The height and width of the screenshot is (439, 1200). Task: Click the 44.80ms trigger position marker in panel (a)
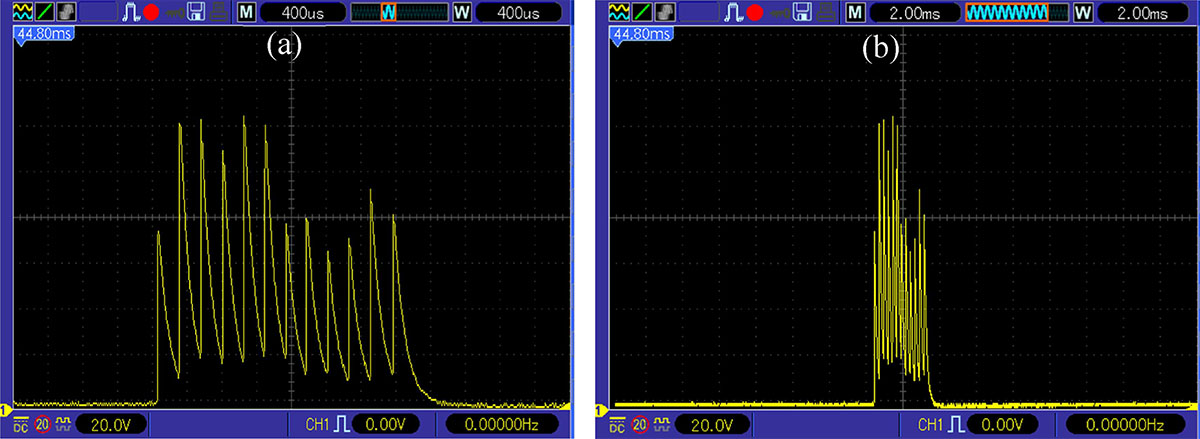tap(41, 33)
